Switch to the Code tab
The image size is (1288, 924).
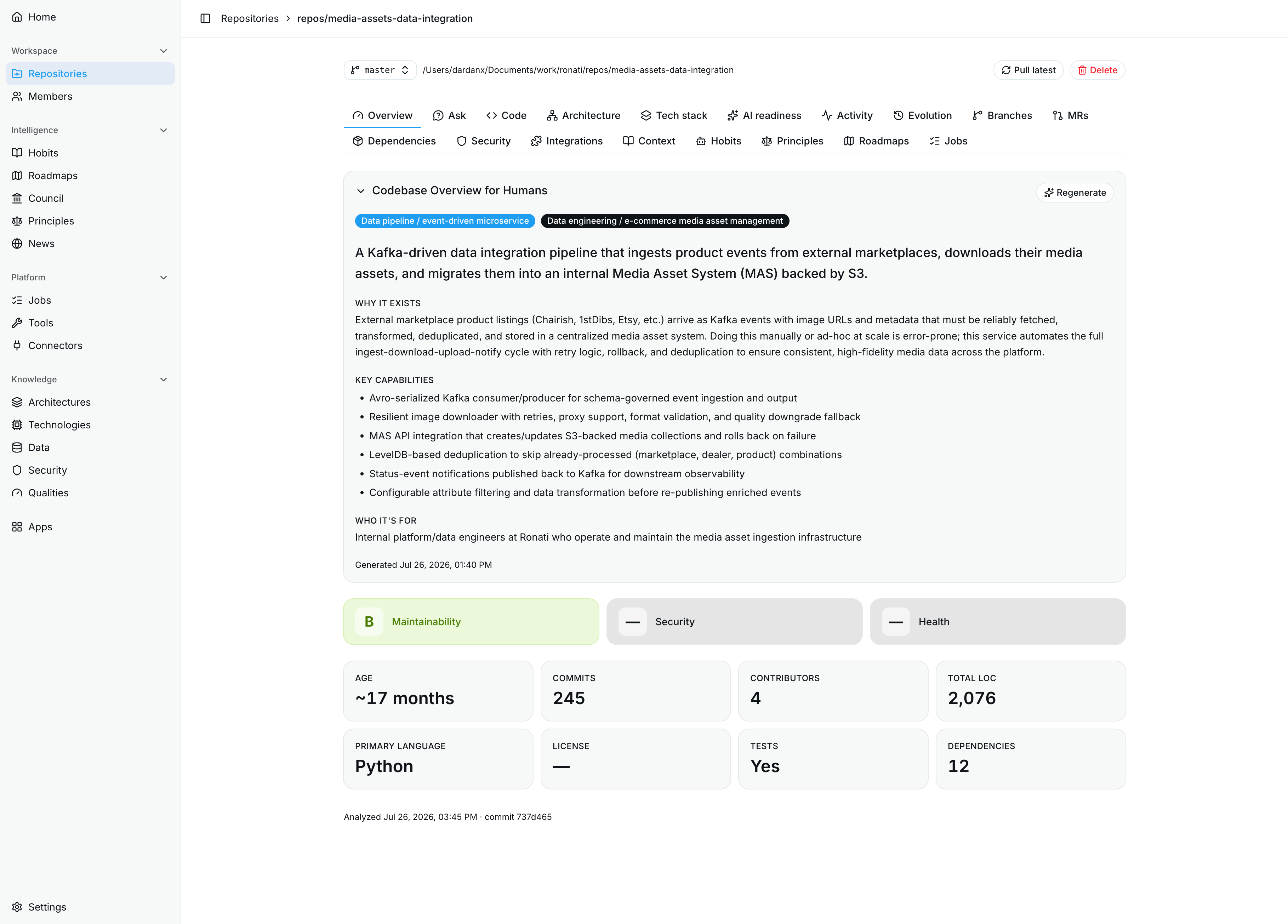[506, 115]
